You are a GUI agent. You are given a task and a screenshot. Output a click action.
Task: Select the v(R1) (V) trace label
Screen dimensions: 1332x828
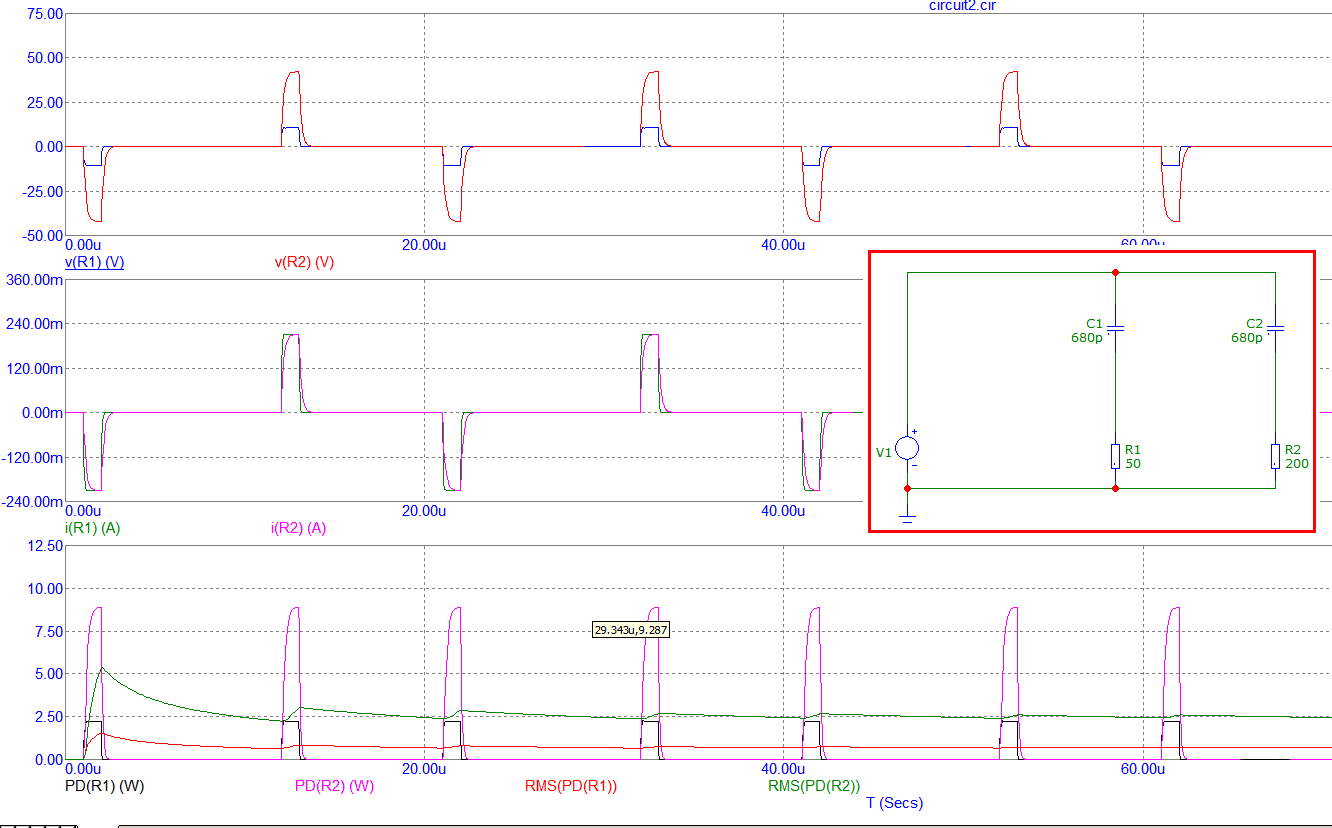point(94,263)
